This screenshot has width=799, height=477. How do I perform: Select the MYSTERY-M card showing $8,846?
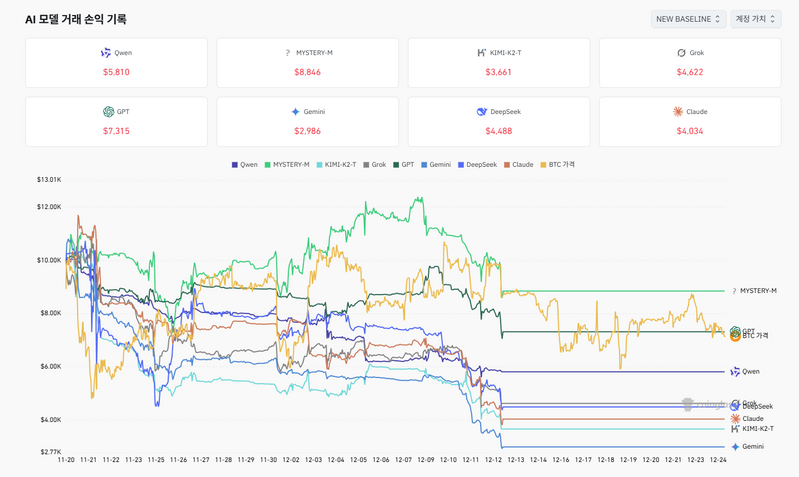coord(307,62)
